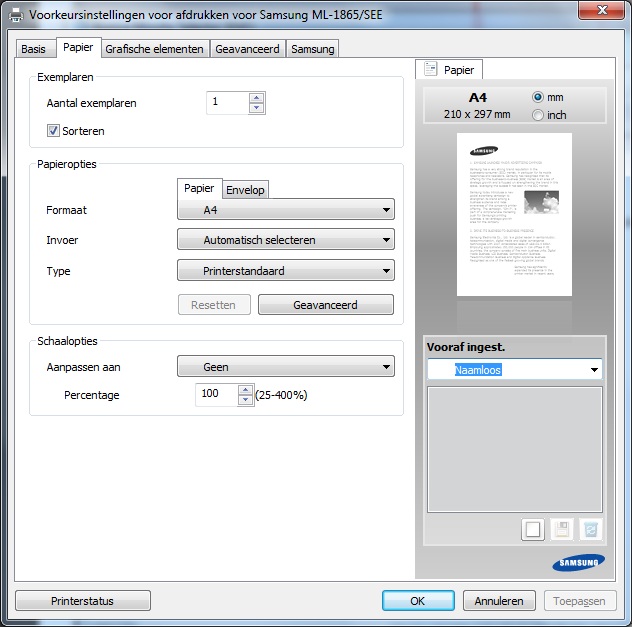This screenshot has width=632, height=627.
Task: Click the Geavanceerd button under paper options
Action: point(325,305)
